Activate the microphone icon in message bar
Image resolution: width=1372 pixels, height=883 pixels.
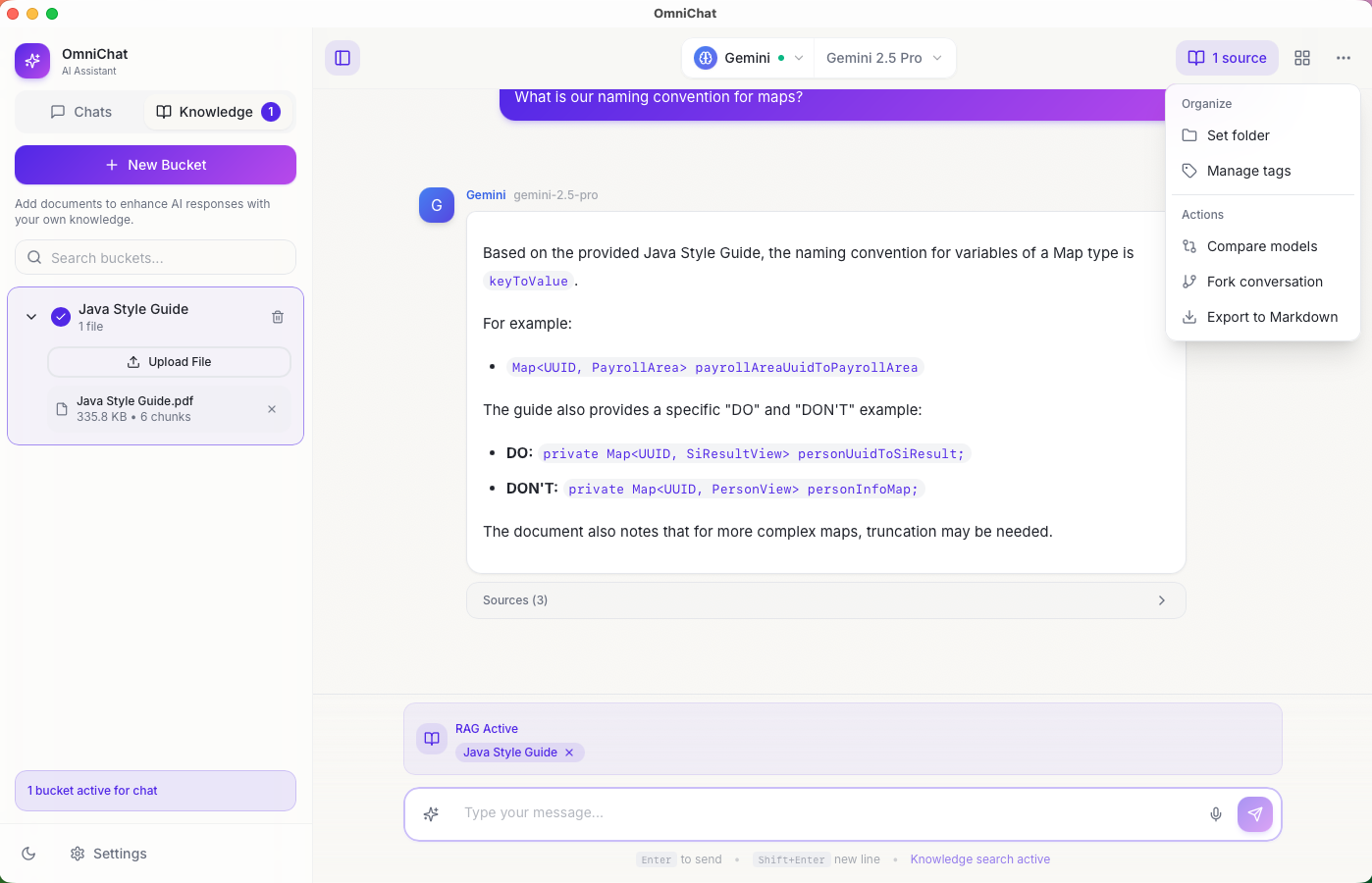point(1216,814)
